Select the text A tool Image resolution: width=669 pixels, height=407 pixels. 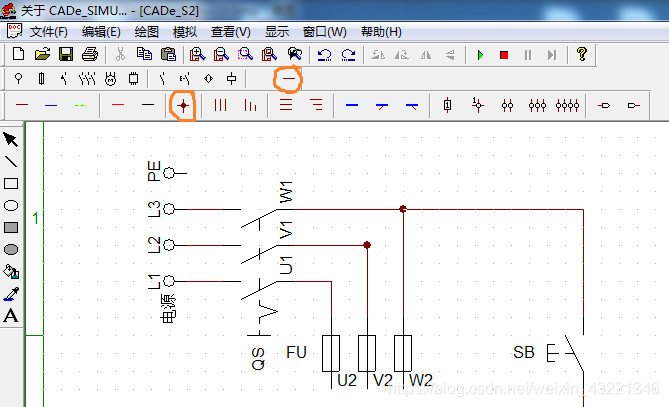point(11,316)
